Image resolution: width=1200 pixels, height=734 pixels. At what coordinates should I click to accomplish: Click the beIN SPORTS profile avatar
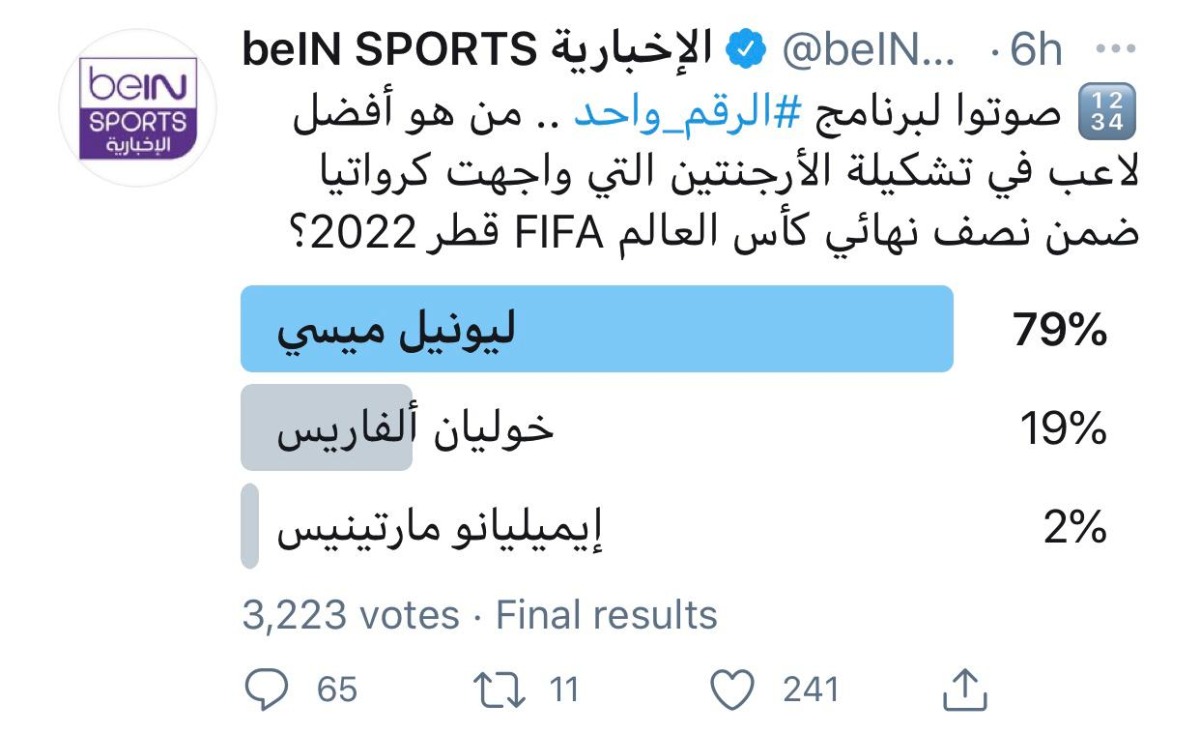(138, 109)
